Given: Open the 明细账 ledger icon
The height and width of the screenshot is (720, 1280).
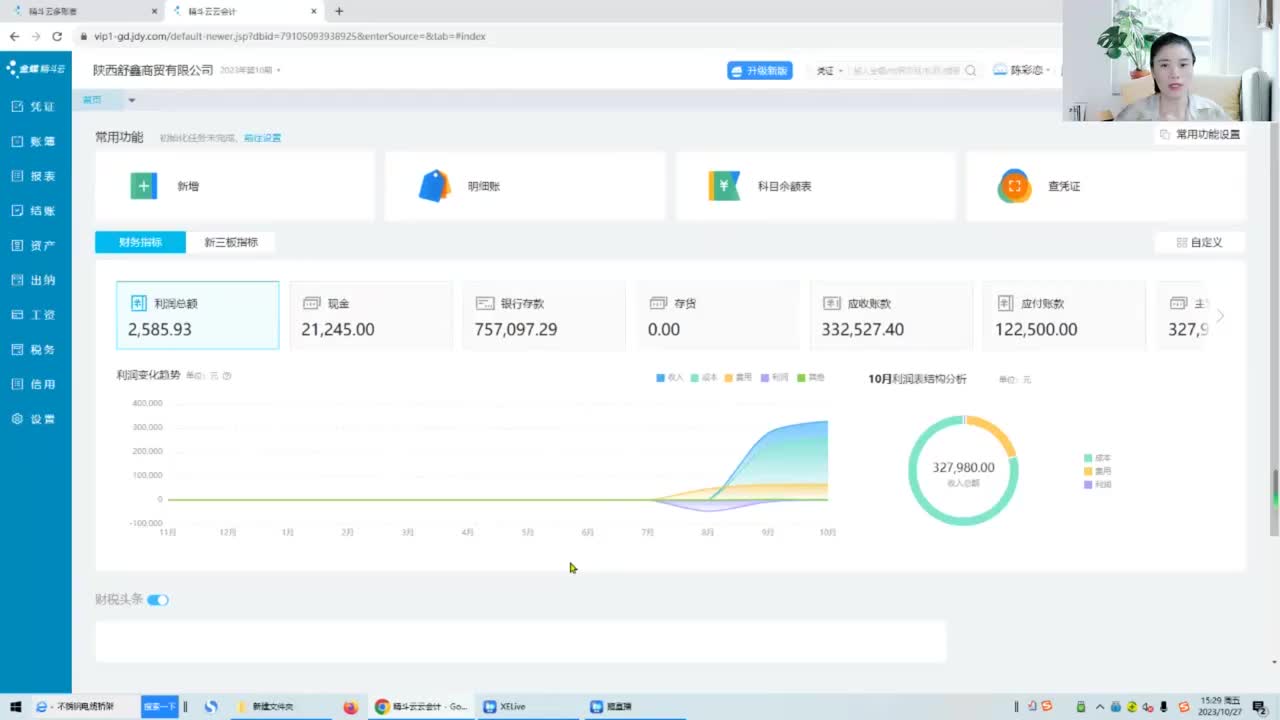Looking at the screenshot, I should click(435, 186).
